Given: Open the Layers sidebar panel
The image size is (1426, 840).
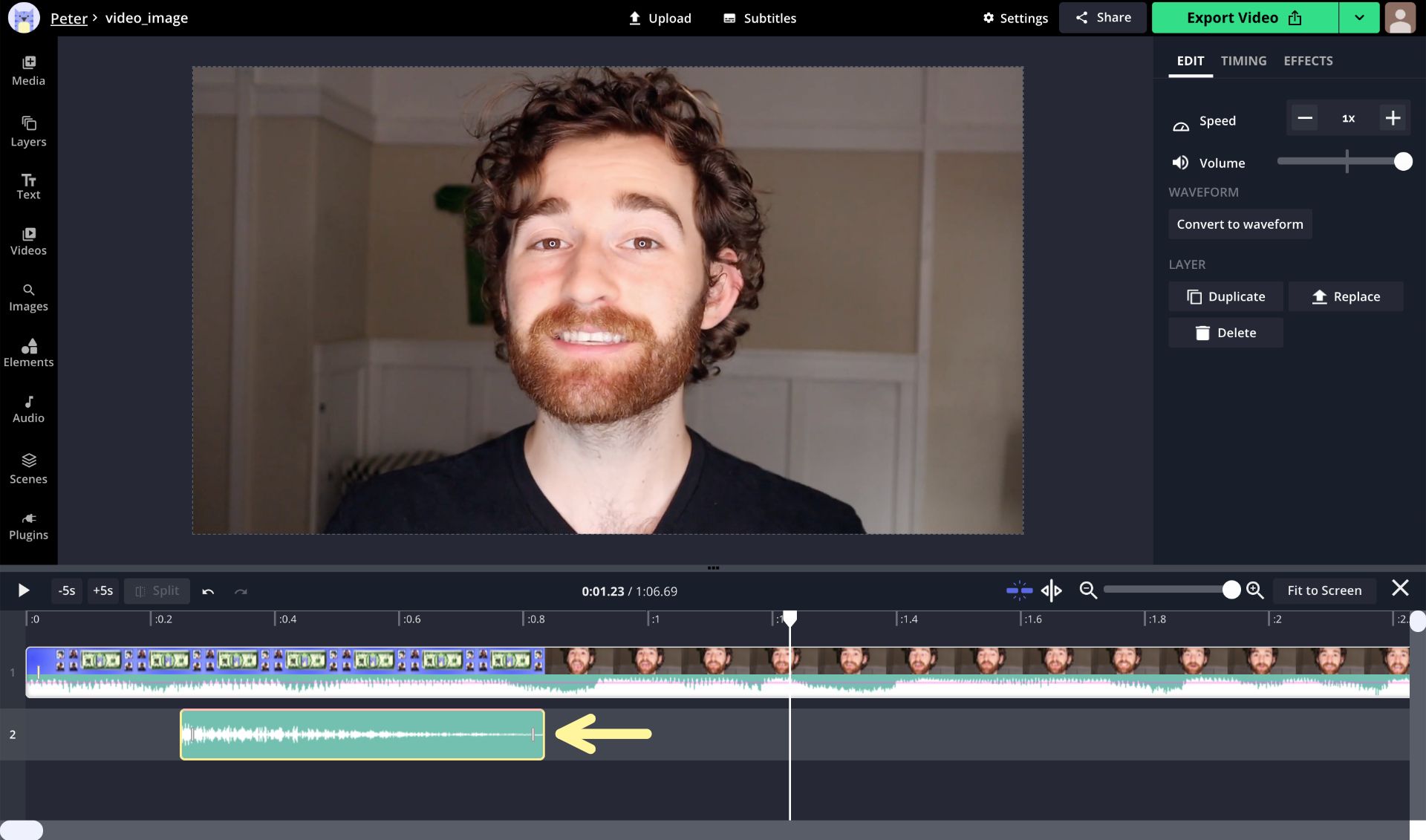Looking at the screenshot, I should tap(28, 131).
